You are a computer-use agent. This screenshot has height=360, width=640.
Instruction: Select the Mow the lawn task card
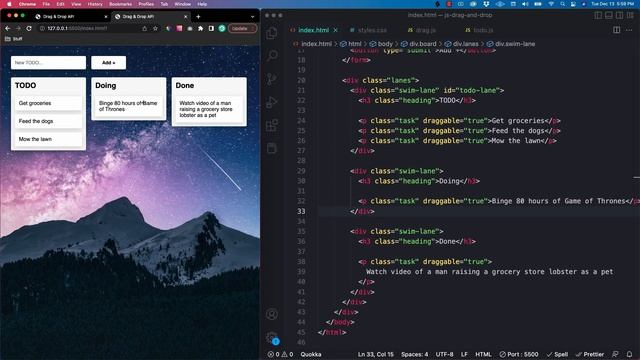click(49, 139)
